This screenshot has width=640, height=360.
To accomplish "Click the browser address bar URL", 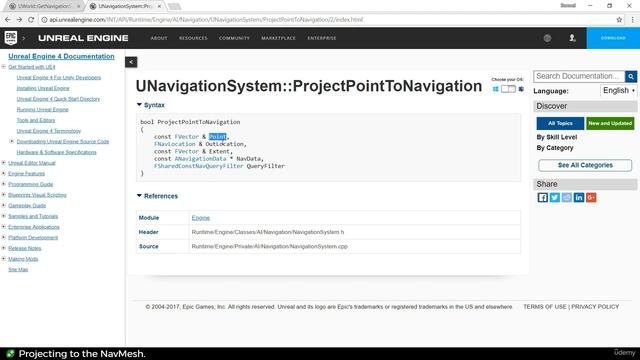I will (206, 20).
